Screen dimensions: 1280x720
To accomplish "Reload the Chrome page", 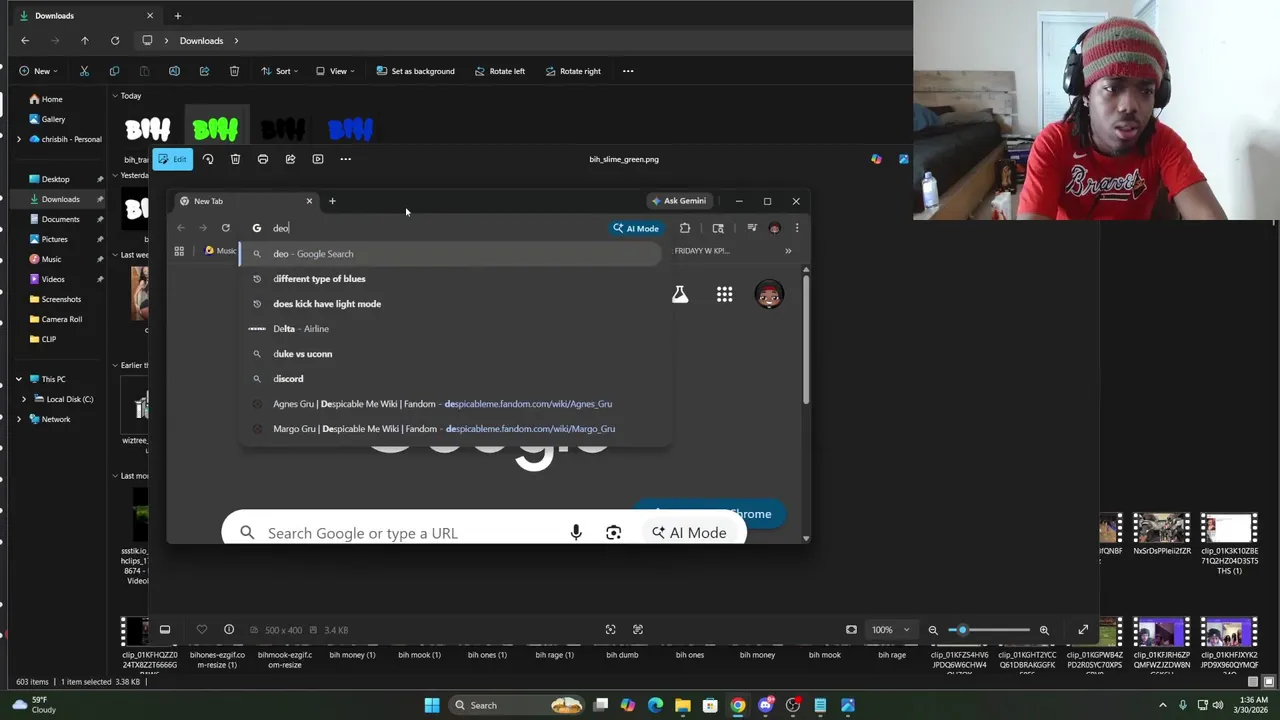I will [x=225, y=228].
